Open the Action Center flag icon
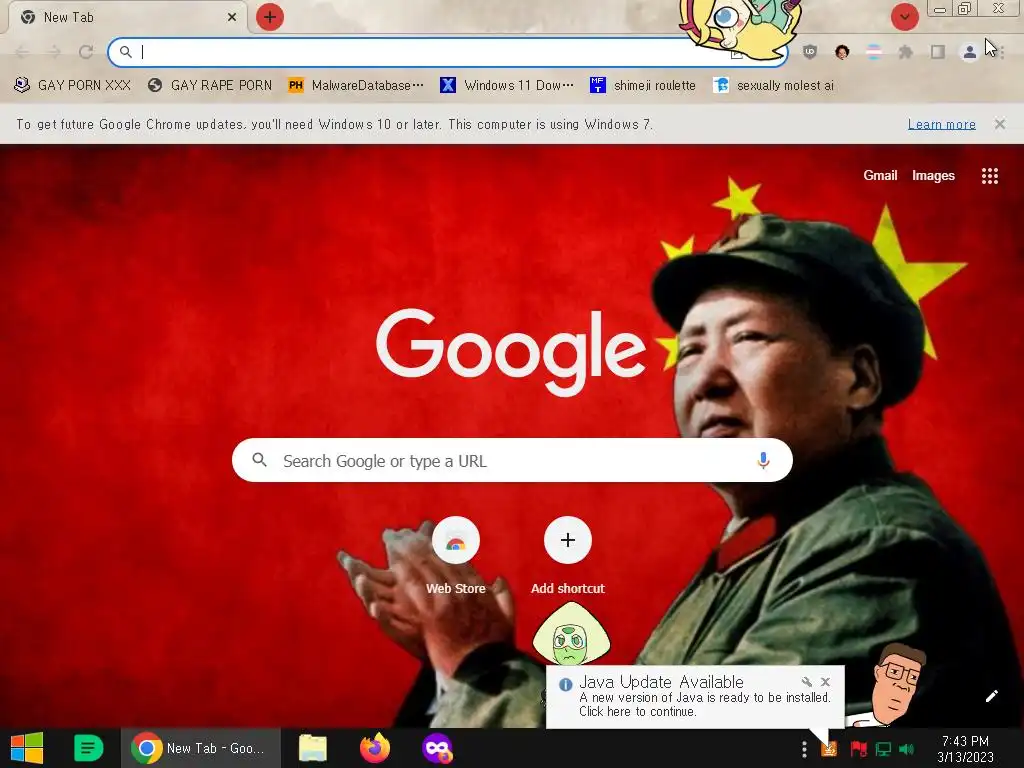The width and height of the screenshot is (1024, 768). tap(858, 749)
